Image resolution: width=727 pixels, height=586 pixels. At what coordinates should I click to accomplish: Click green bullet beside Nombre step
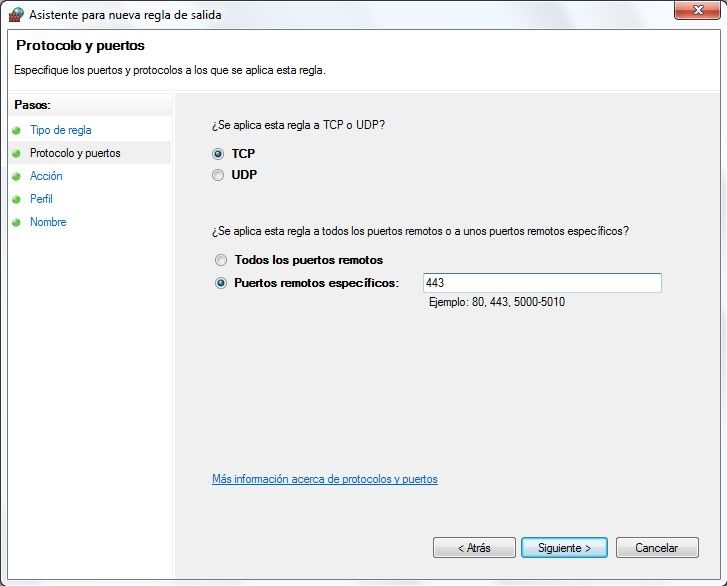17,223
